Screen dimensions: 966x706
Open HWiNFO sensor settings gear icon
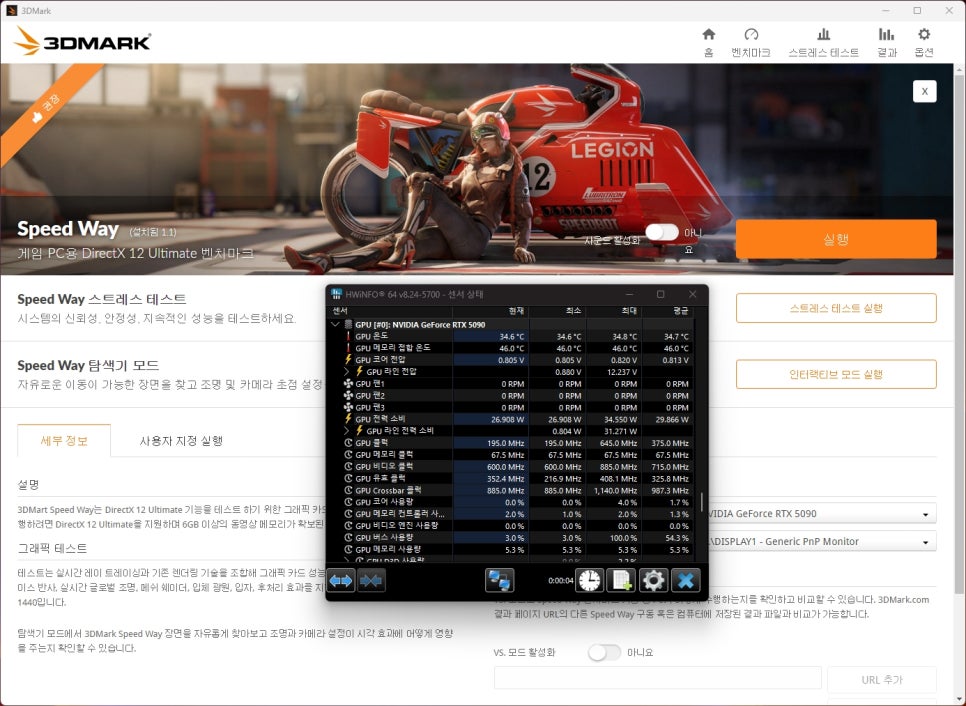(x=653, y=580)
